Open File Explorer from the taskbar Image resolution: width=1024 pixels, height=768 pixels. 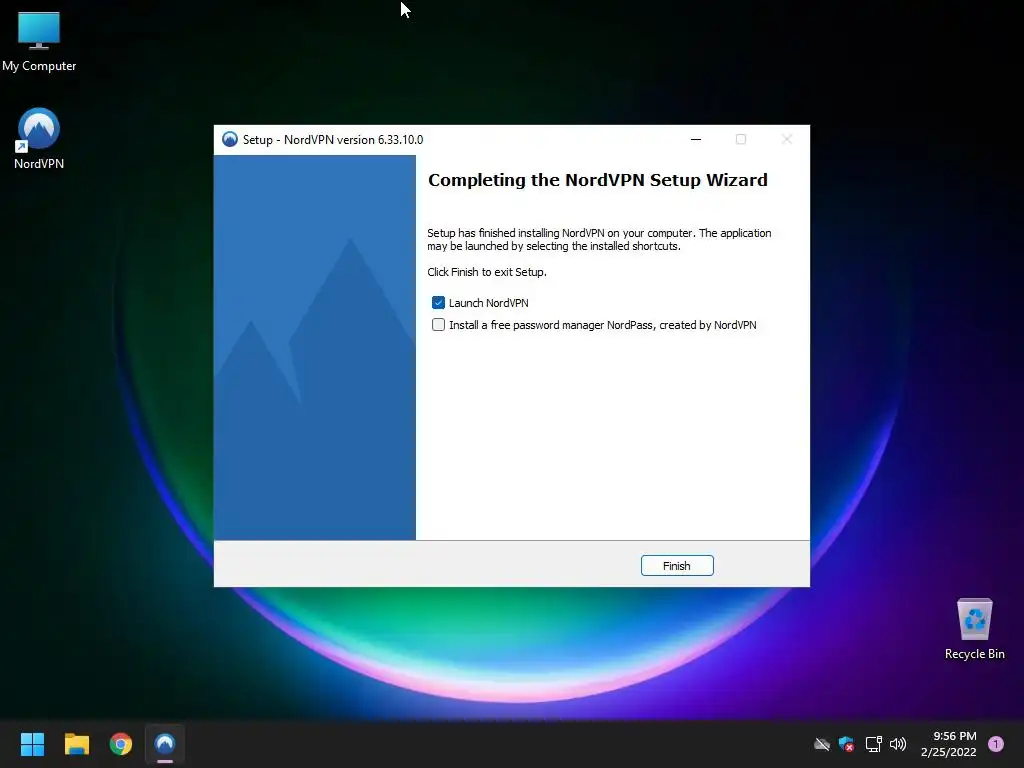tap(76, 744)
